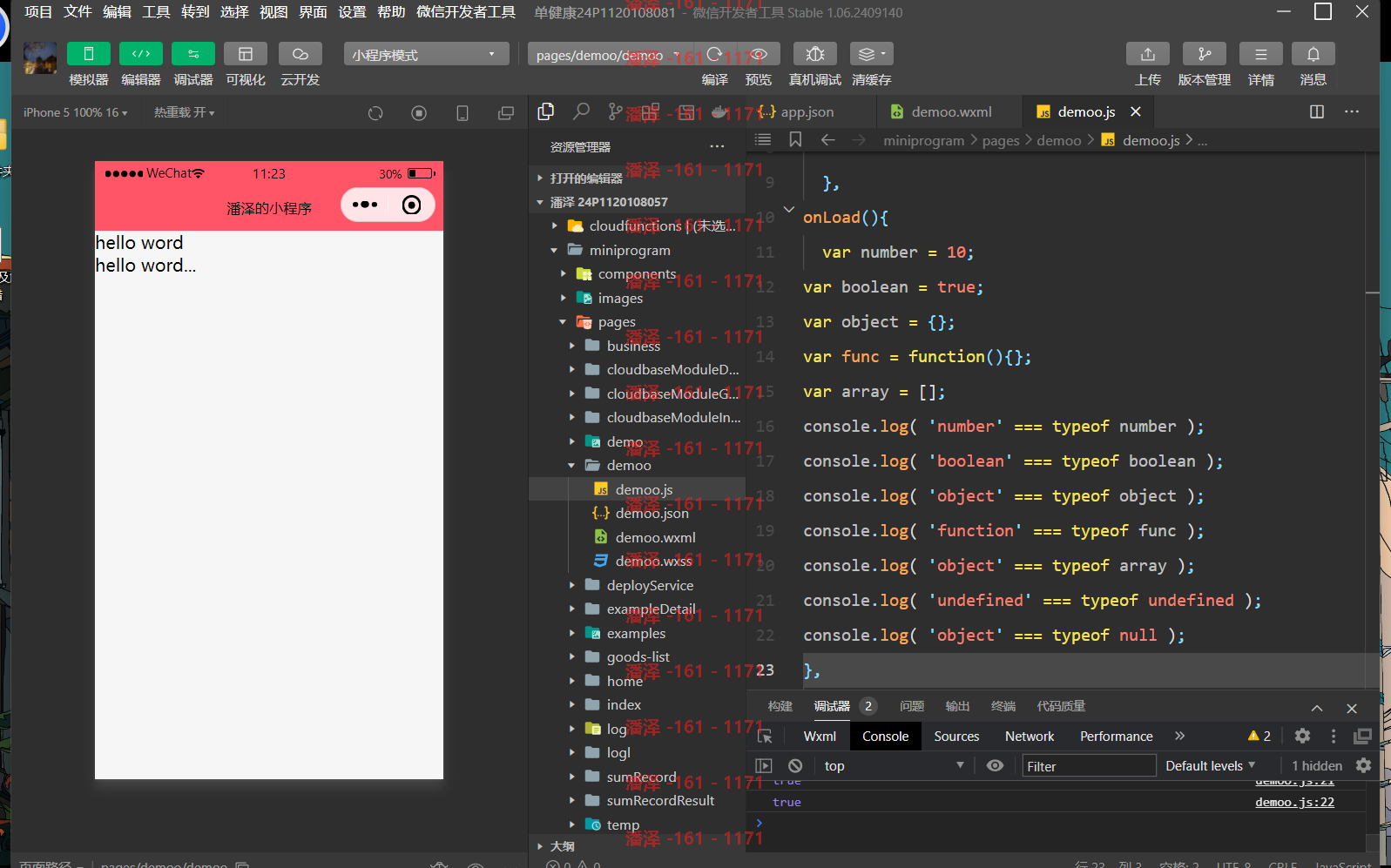Expand the goods-list folder
The height and width of the screenshot is (868, 1391).
click(x=572, y=656)
